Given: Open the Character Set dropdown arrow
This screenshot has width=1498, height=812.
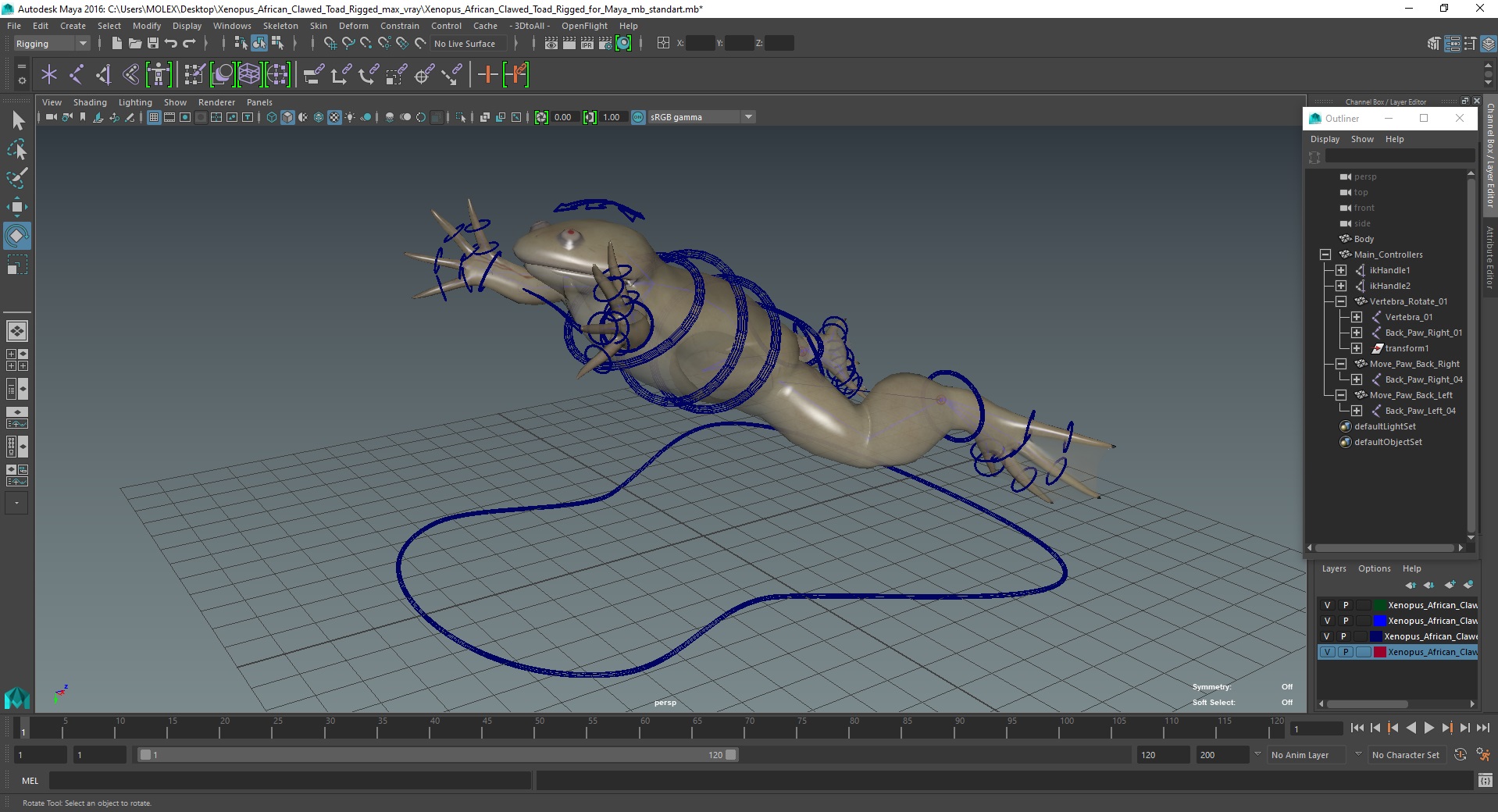Looking at the screenshot, I should point(1358,754).
